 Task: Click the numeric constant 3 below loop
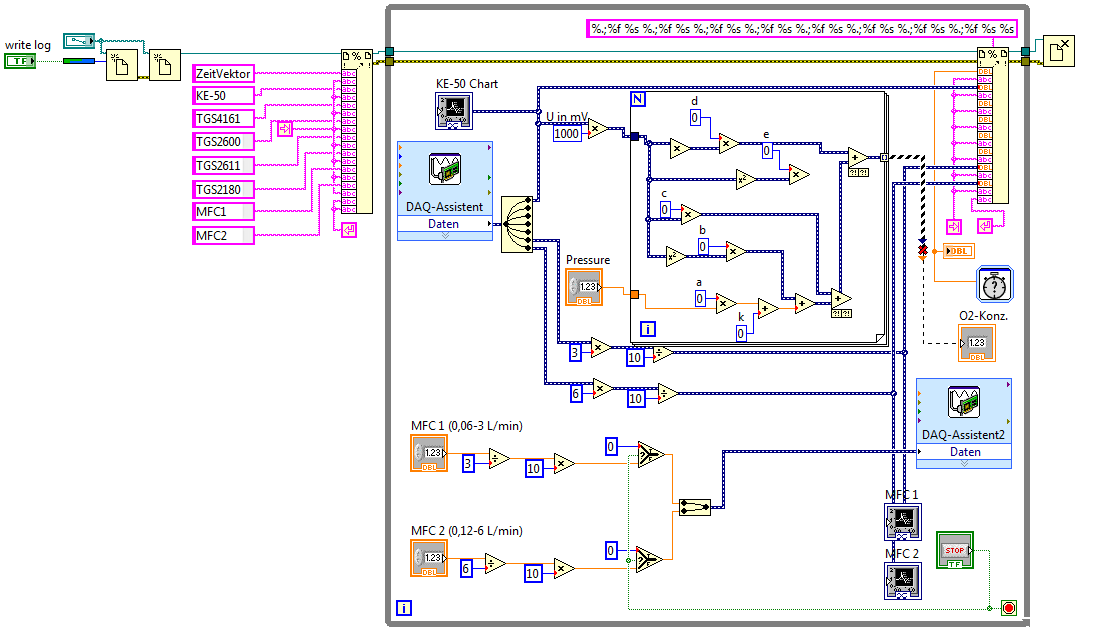pos(576,352)
